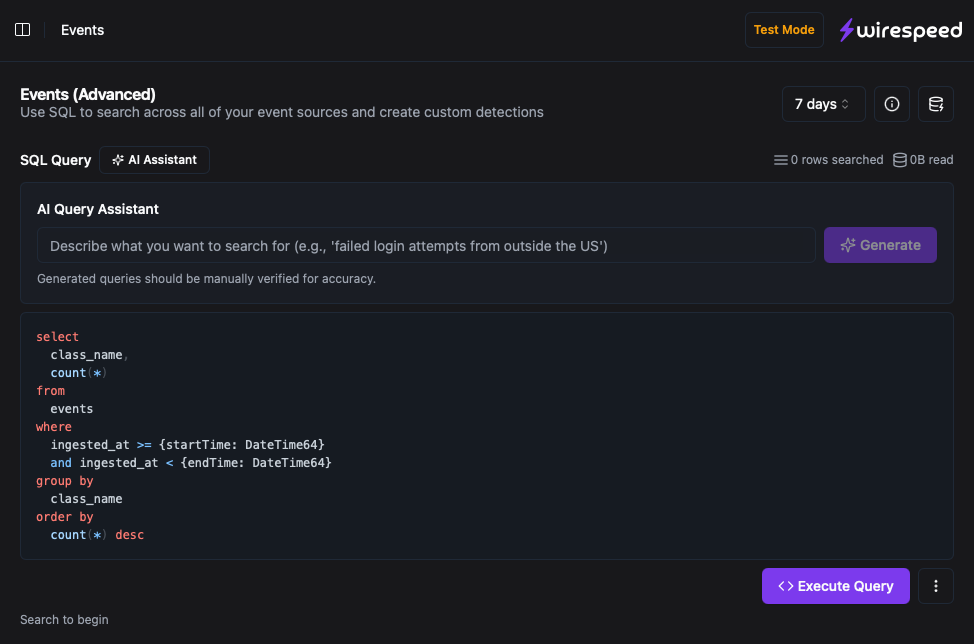Click the sparkles icon on AI Assistant
Viewport: 974px width, 644px height.
[118, 159]
